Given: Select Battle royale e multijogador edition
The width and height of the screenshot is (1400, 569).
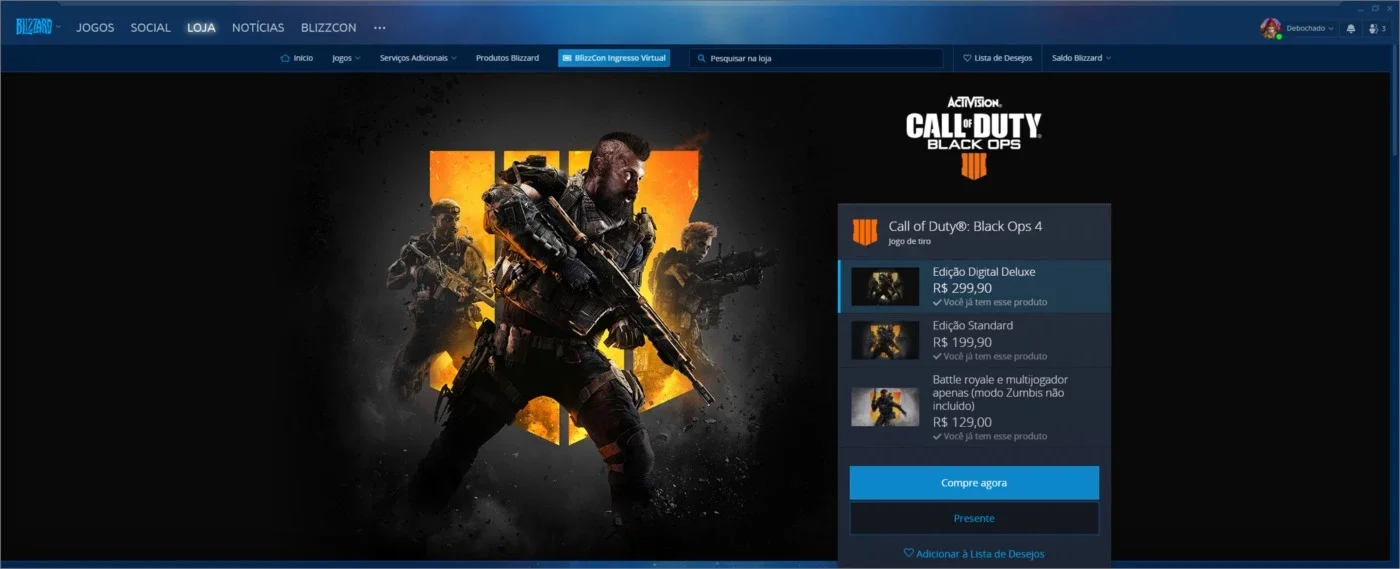Looking at the screenshot, I should tap(974, 407).
